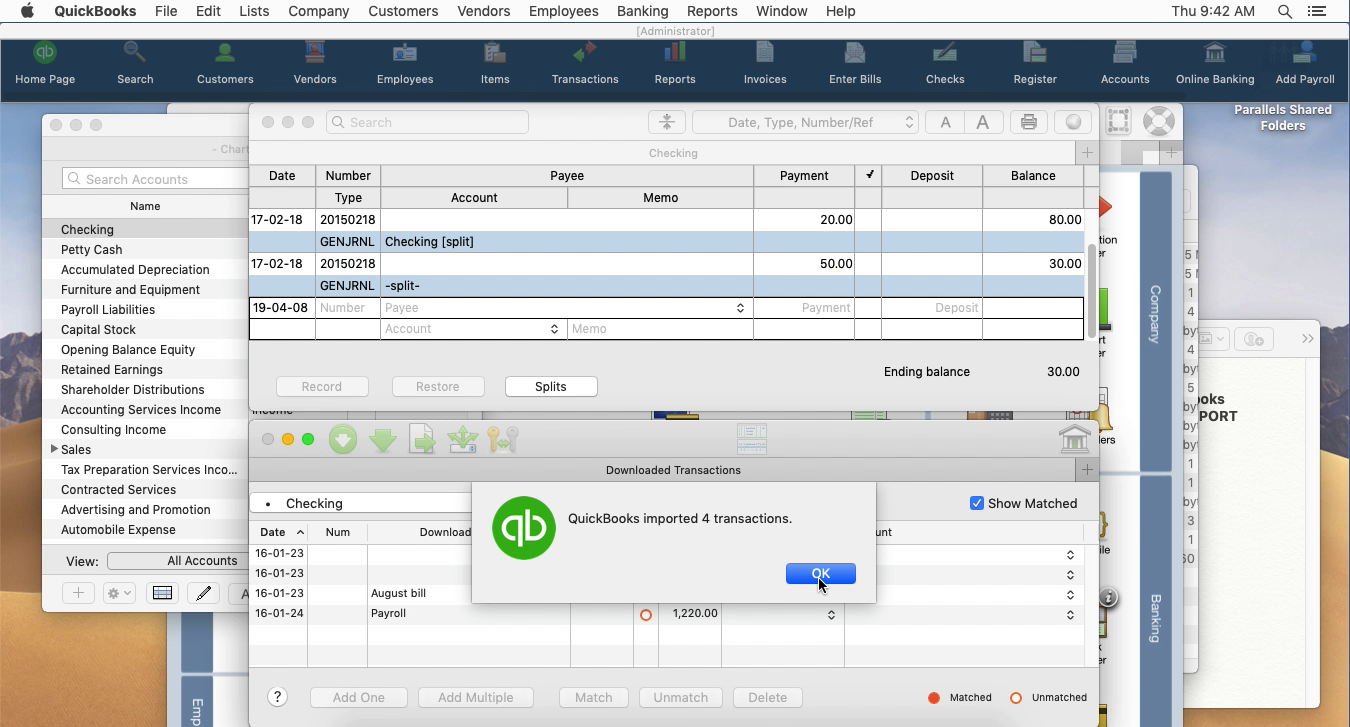Click the printer icon in Checking register
The image size is (1350, 727).
click(x=1028, y=122)
